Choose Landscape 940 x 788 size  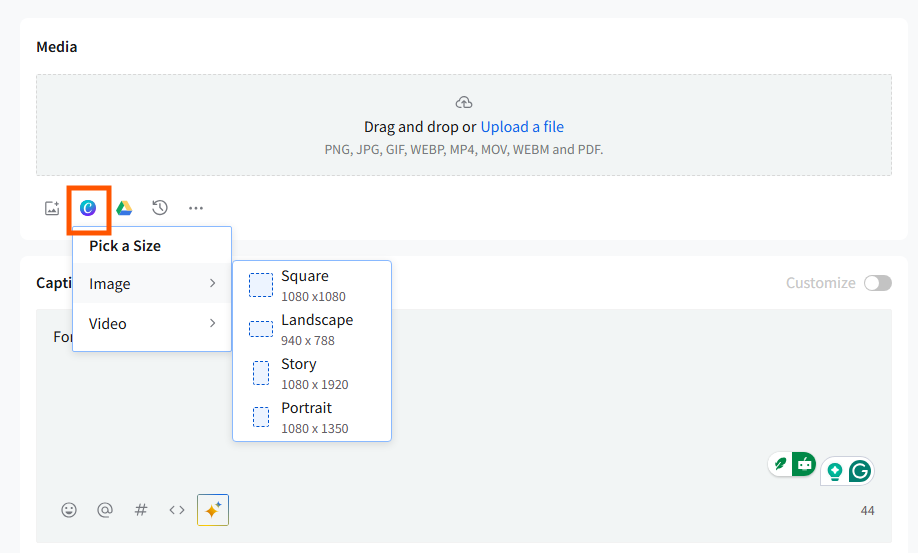tap(312, 329)
